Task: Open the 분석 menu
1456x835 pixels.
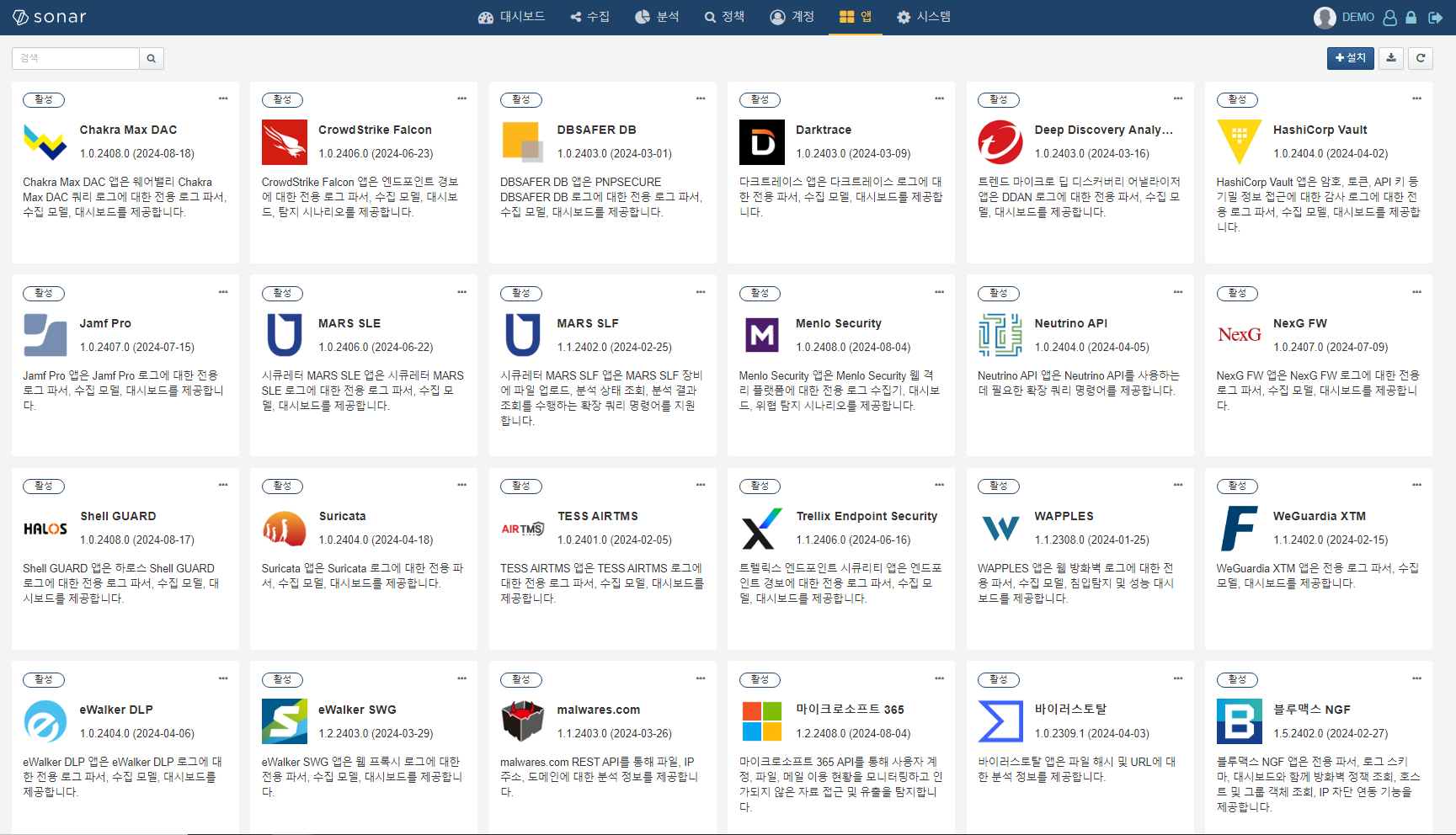Action: (x=657, y=17)
